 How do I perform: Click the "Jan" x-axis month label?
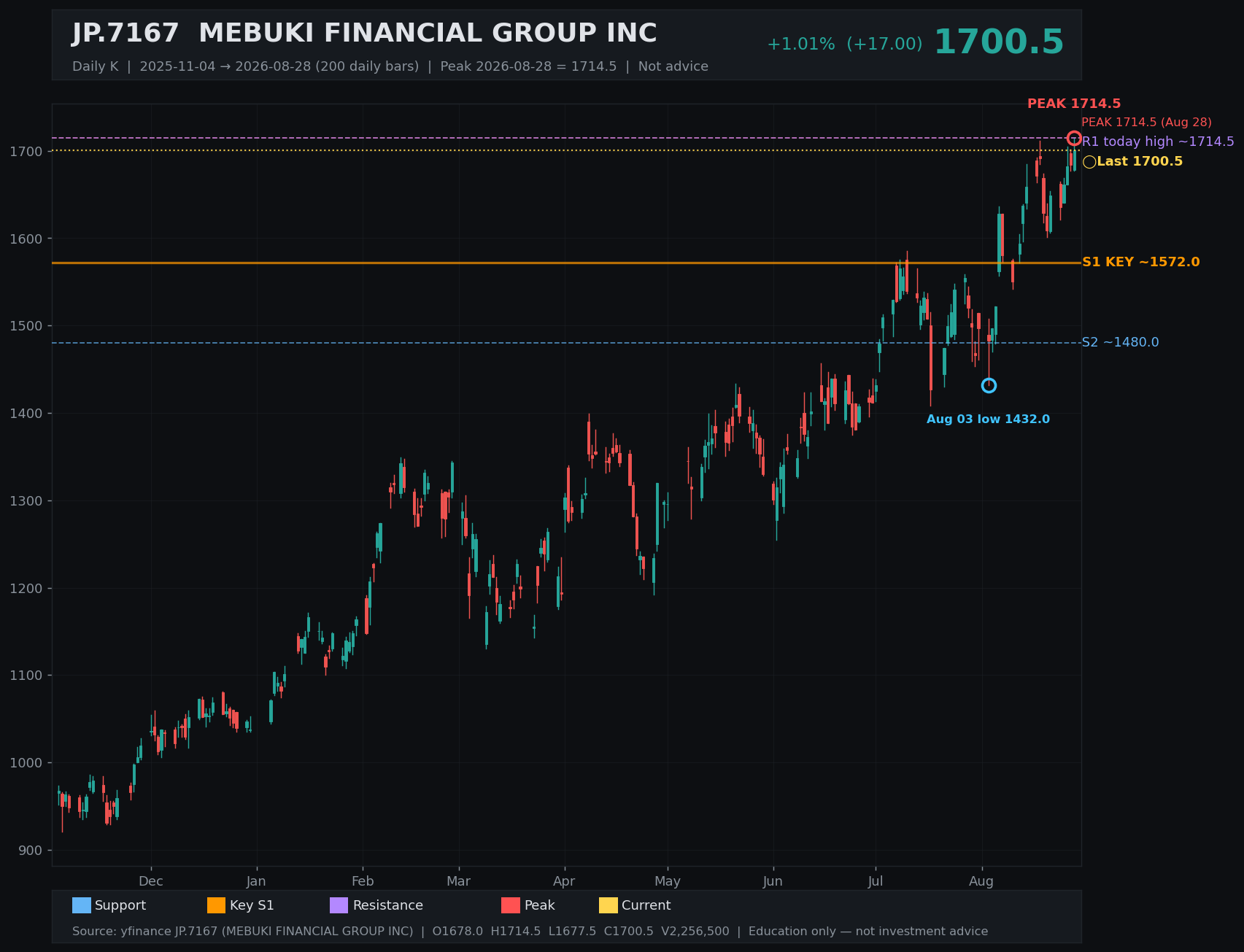(256, 881)
